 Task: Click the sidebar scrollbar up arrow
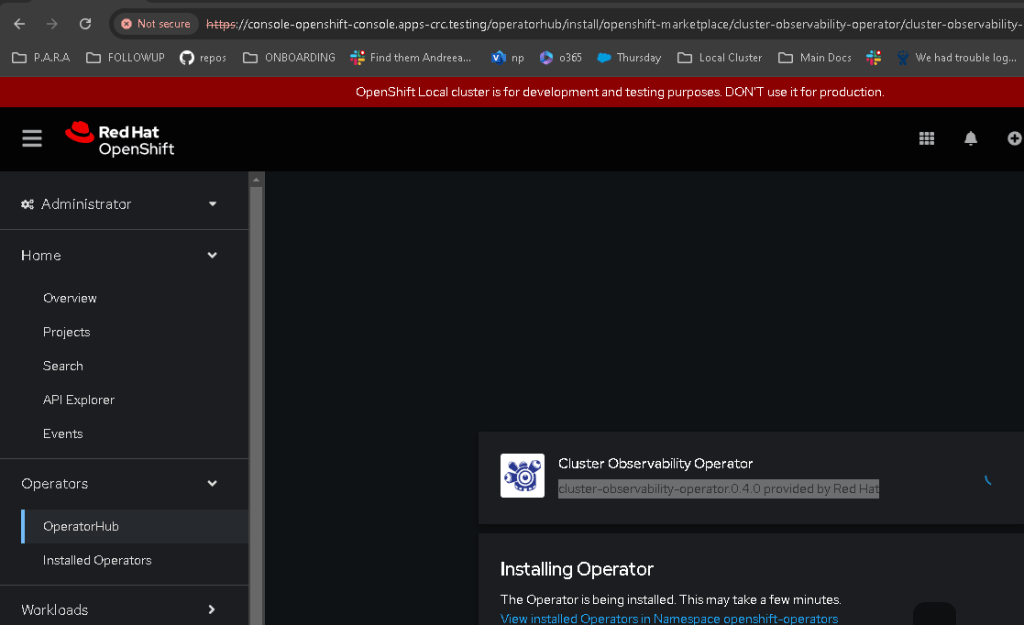pyautogui.click(x=256, y=179)
